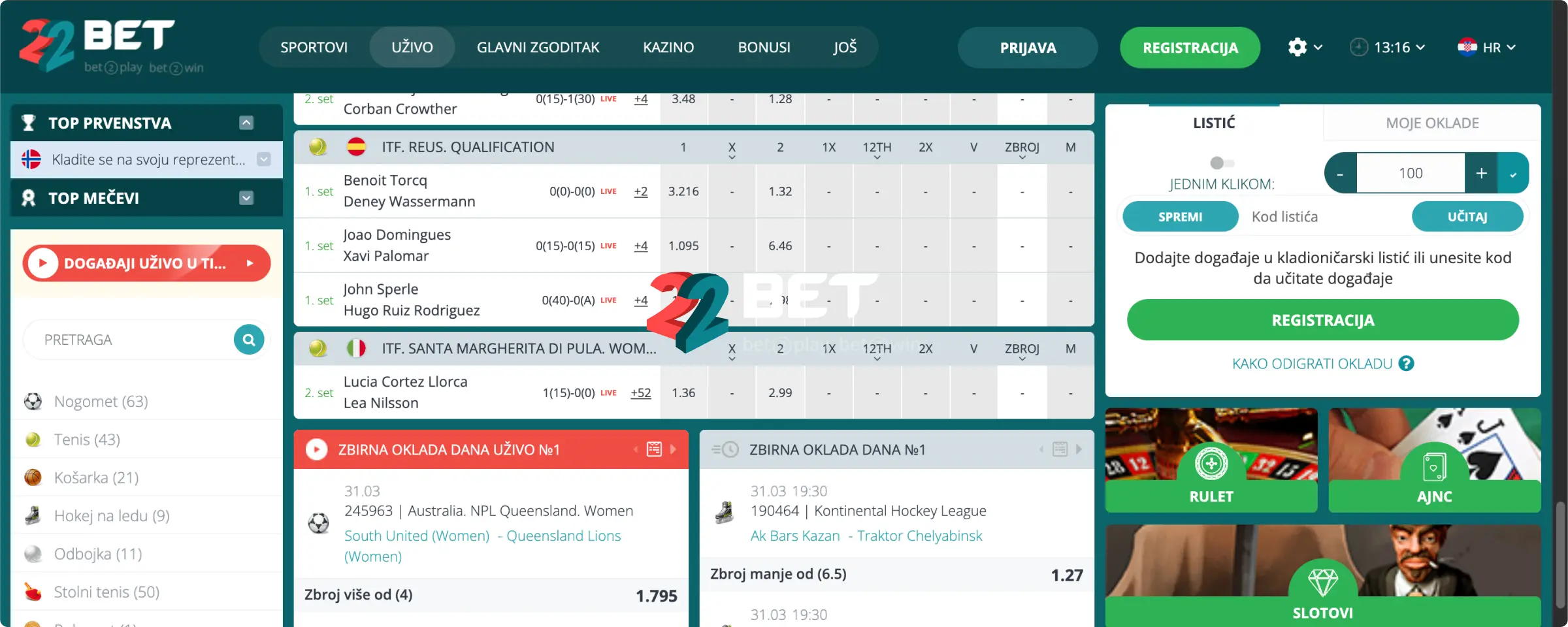Click the Učitaj button
This screenshot has width=1568, height=627.
(x=1467, y=216)
